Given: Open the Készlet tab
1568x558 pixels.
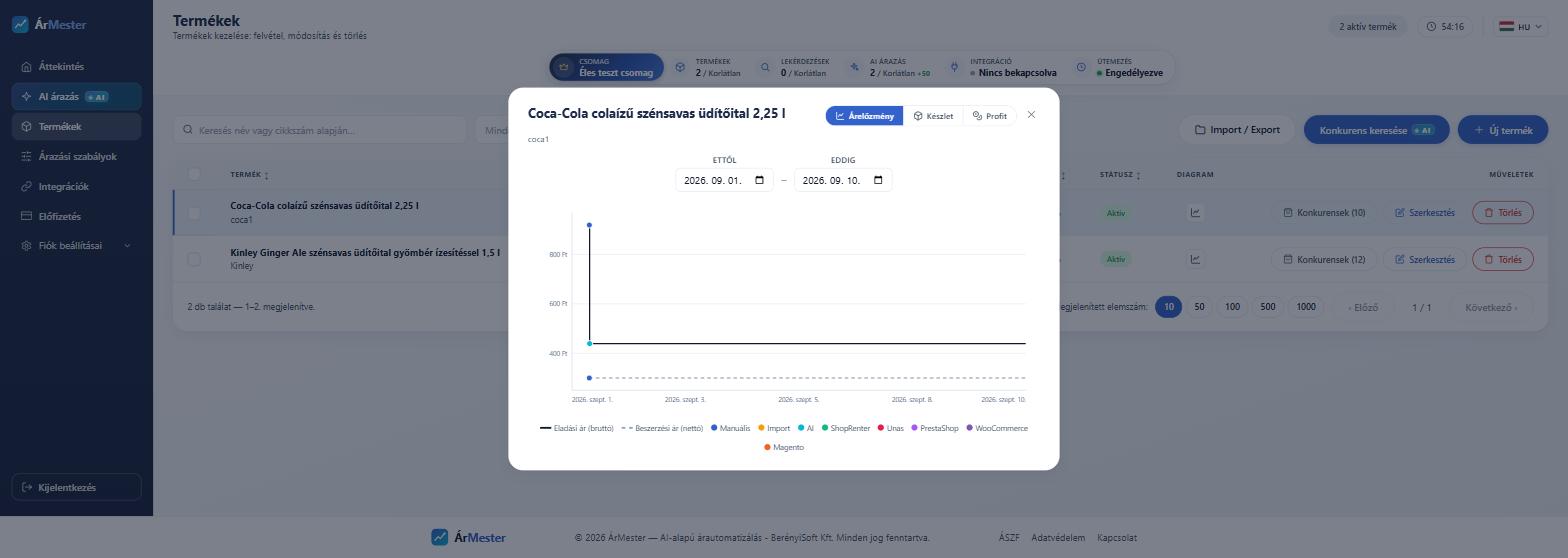Looking at the screenshot, I should pos(933,116).
